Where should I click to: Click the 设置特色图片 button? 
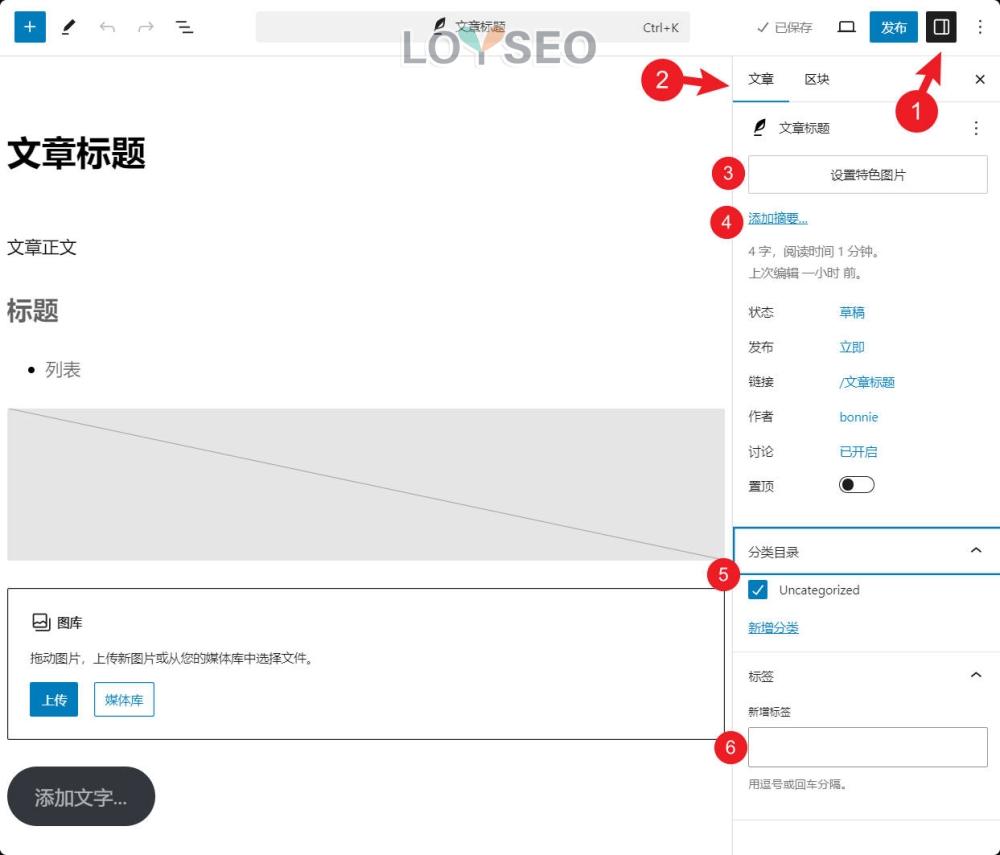pyautogui.click(x=867, y=174)
